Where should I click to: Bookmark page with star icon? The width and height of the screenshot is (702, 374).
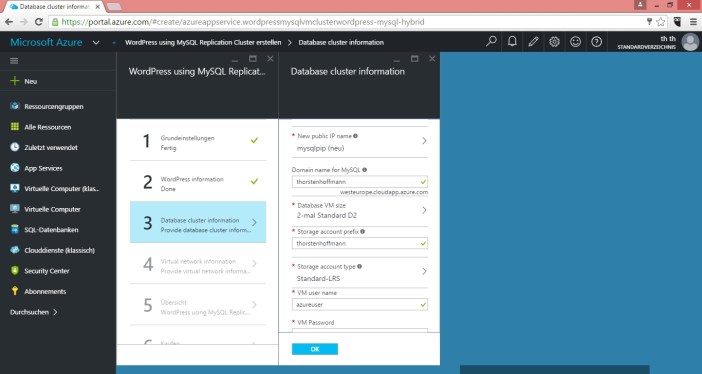[x=660, y=21]
